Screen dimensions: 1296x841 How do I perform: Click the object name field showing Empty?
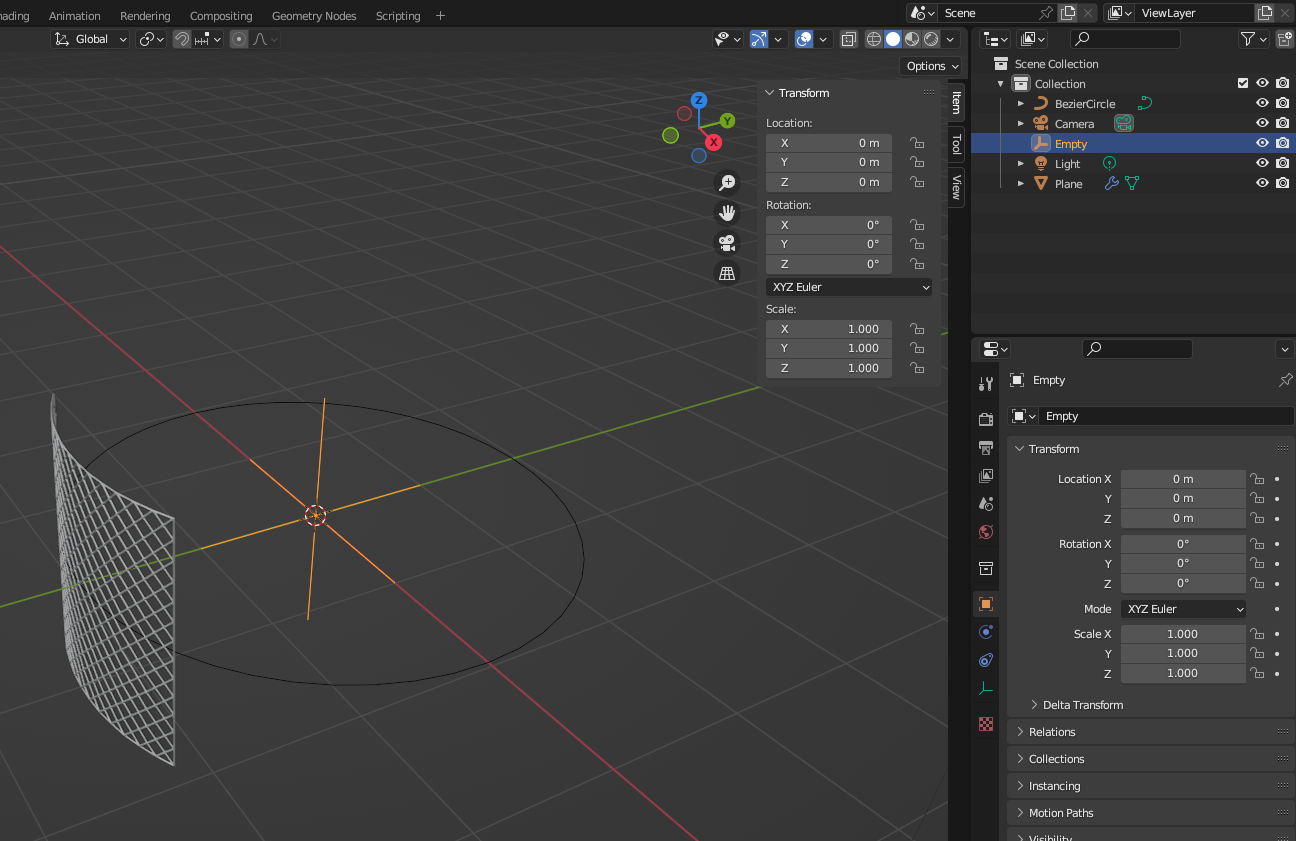click(1166, 416)
